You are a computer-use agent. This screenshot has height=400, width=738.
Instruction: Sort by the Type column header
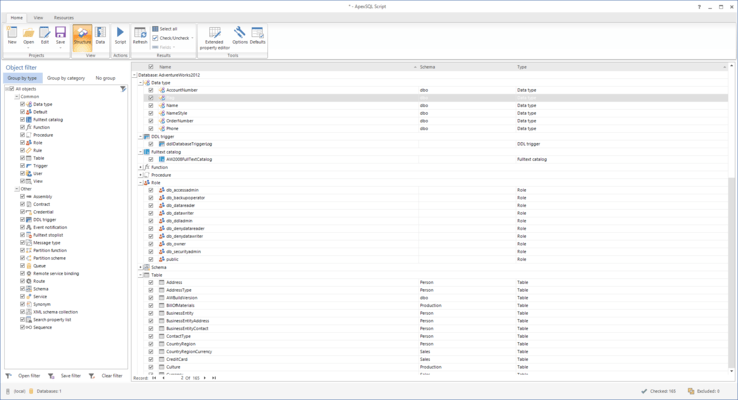click(621, 67)
